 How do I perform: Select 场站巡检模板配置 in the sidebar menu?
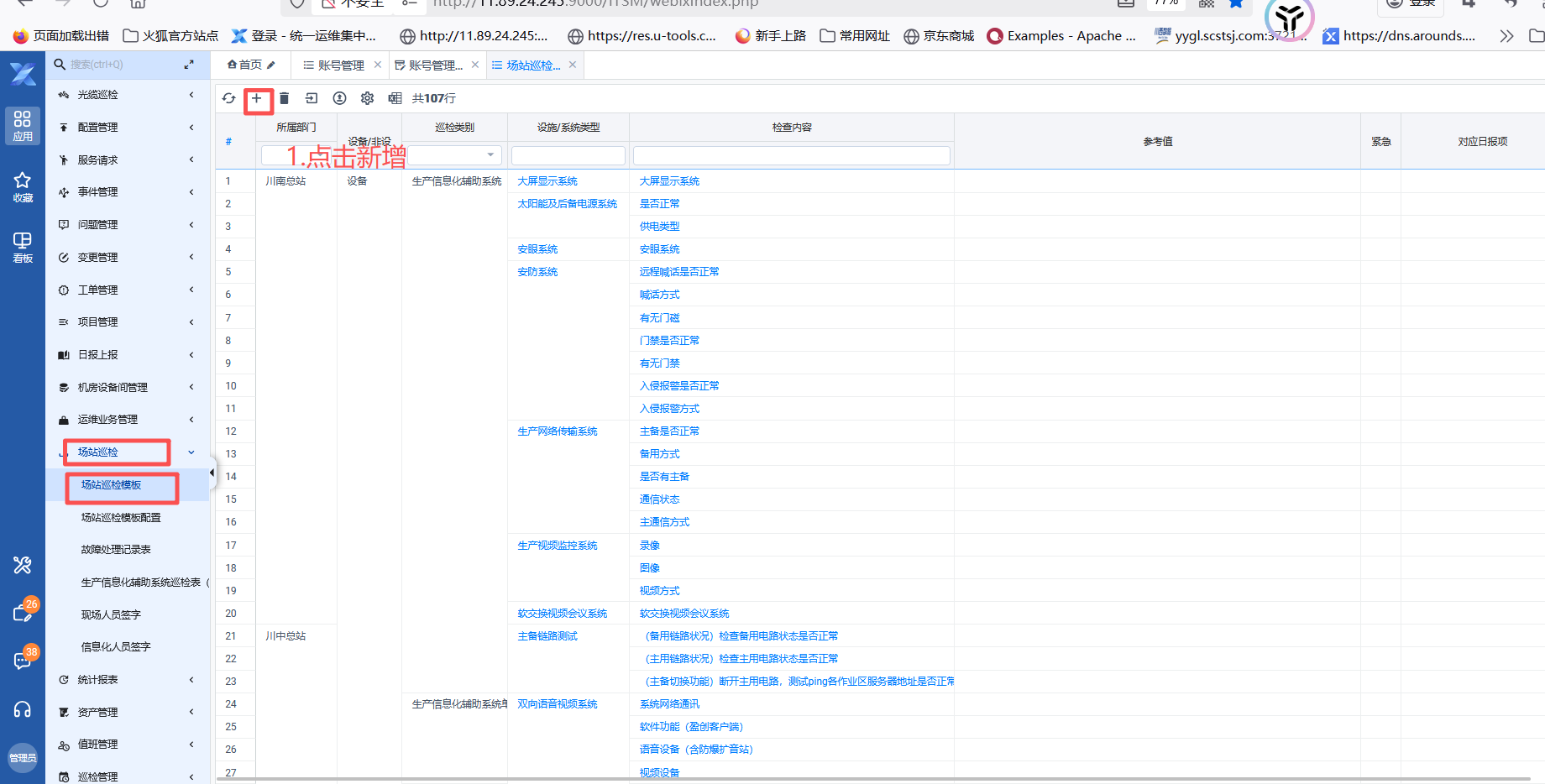pyautogui.click(x=121, y=517)
